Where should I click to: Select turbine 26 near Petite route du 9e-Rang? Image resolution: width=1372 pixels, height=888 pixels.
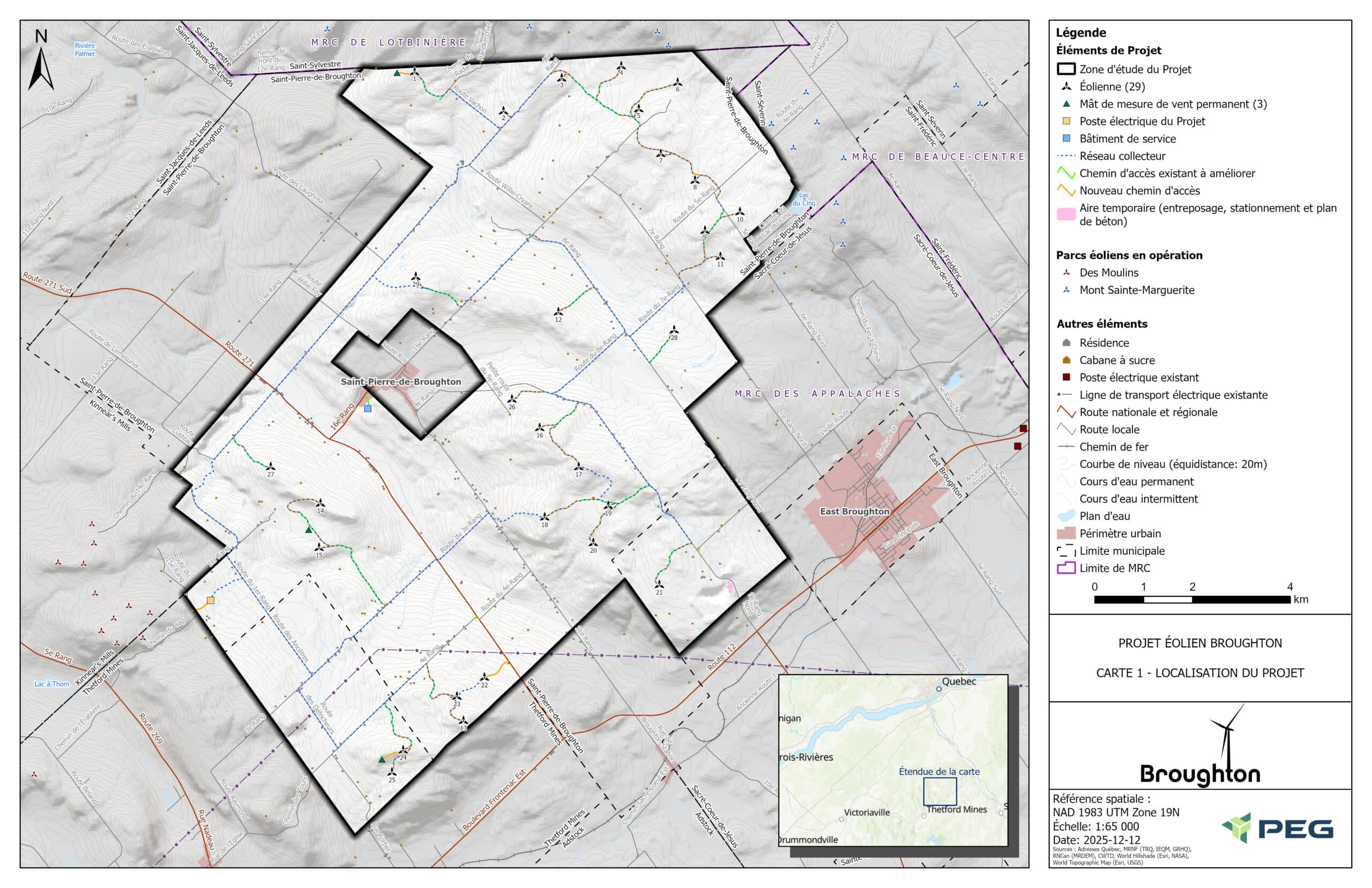[512, 399]
